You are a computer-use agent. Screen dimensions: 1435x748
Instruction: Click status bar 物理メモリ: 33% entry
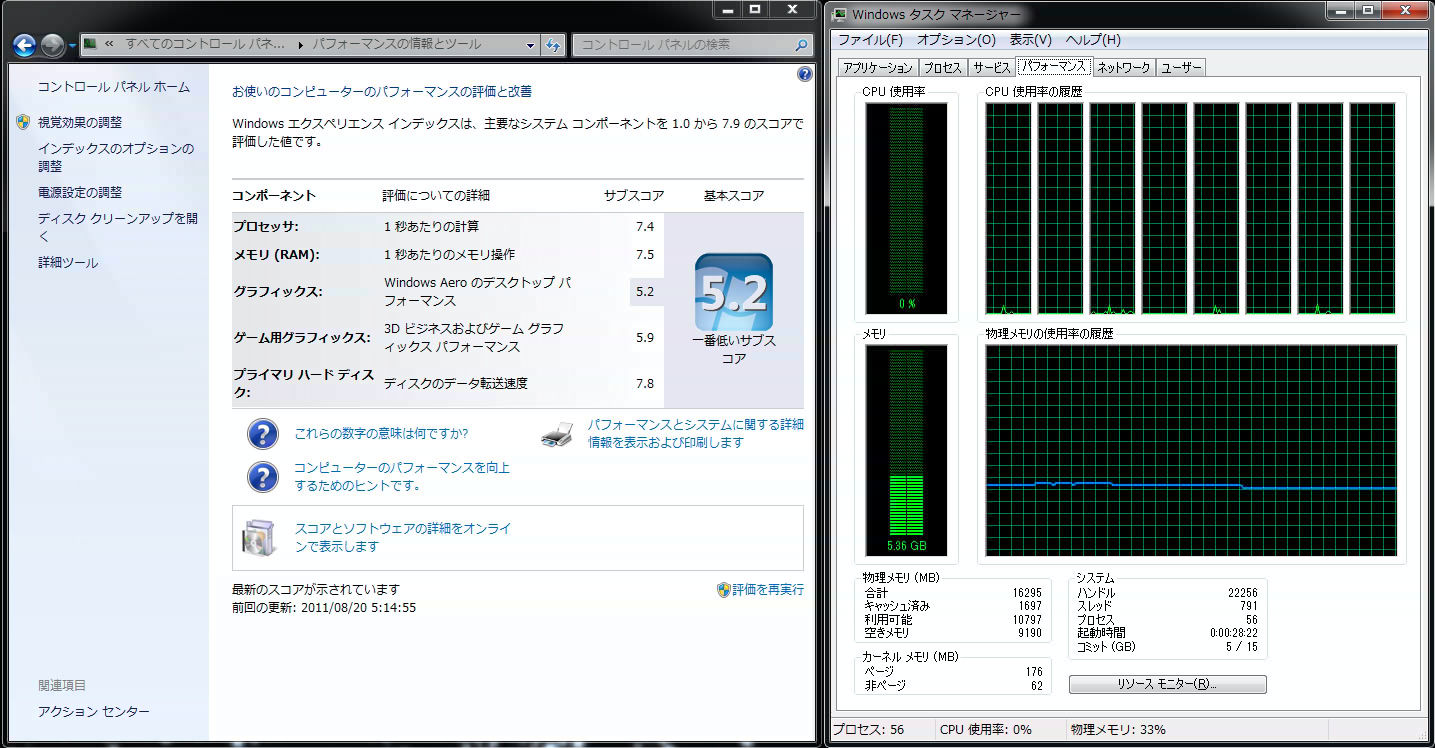point(1117,730)
